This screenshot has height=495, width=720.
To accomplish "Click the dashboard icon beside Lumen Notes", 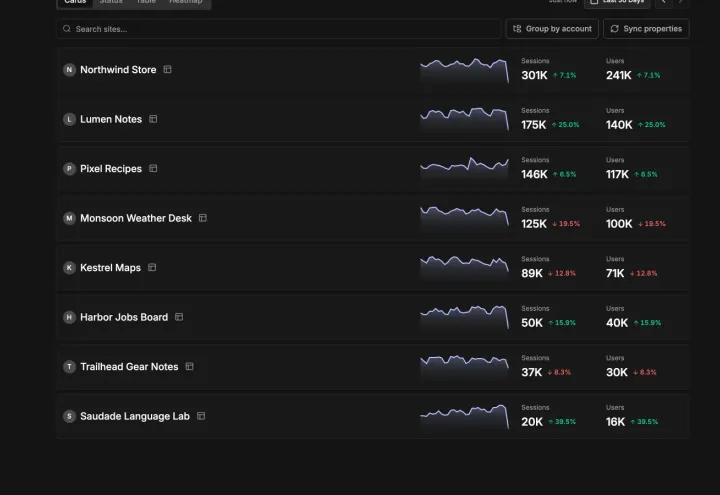I will pos(153,119).
